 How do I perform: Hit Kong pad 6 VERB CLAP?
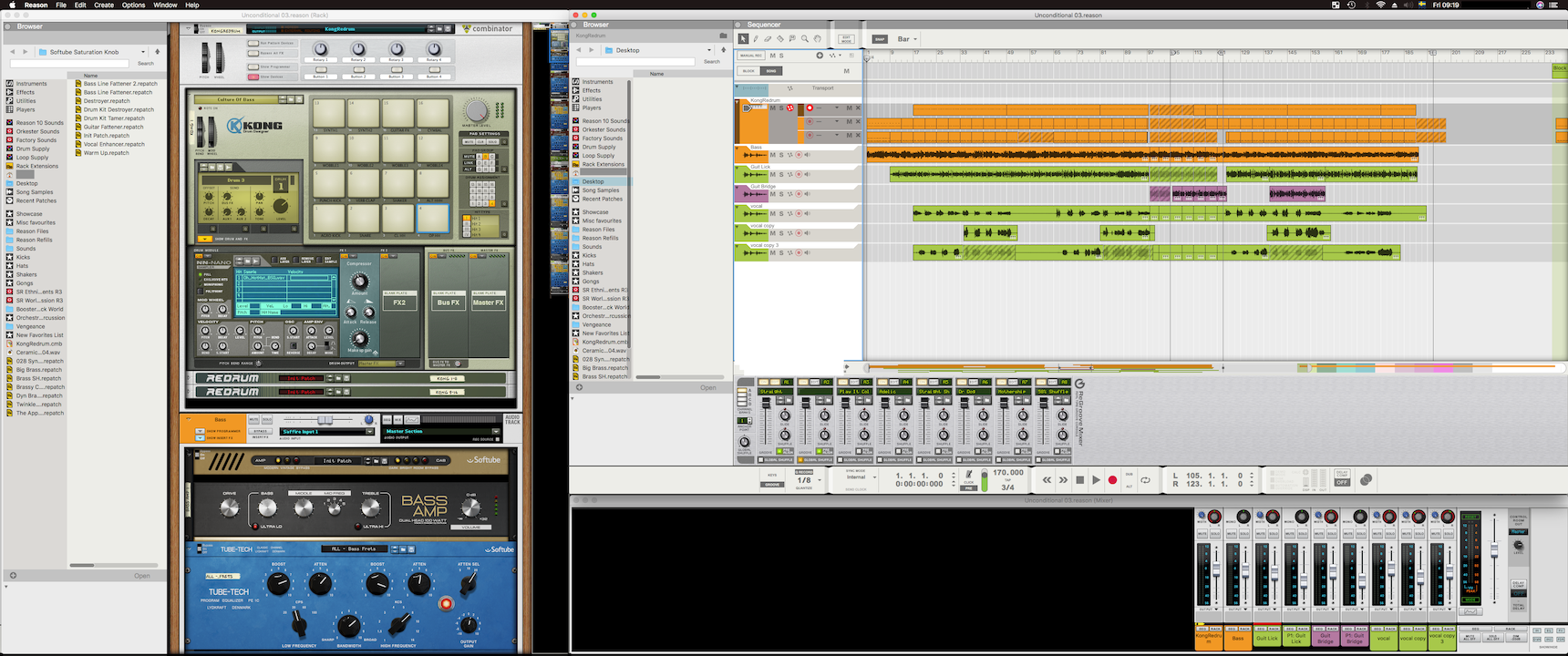click(x=364, y=182)
